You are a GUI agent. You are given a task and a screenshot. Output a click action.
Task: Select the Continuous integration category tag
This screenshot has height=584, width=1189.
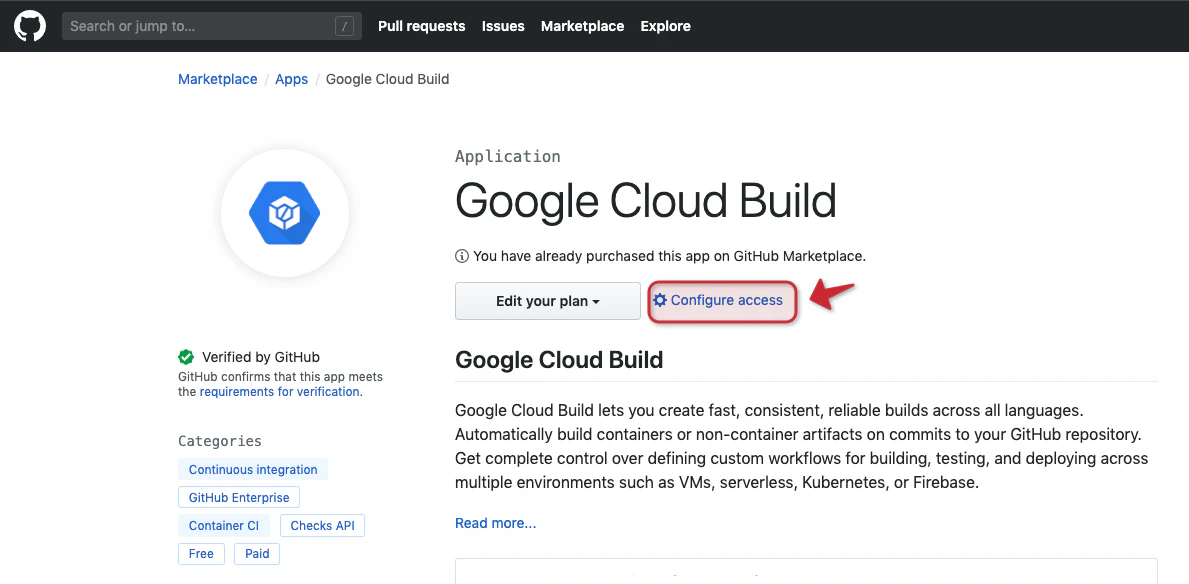253,469
